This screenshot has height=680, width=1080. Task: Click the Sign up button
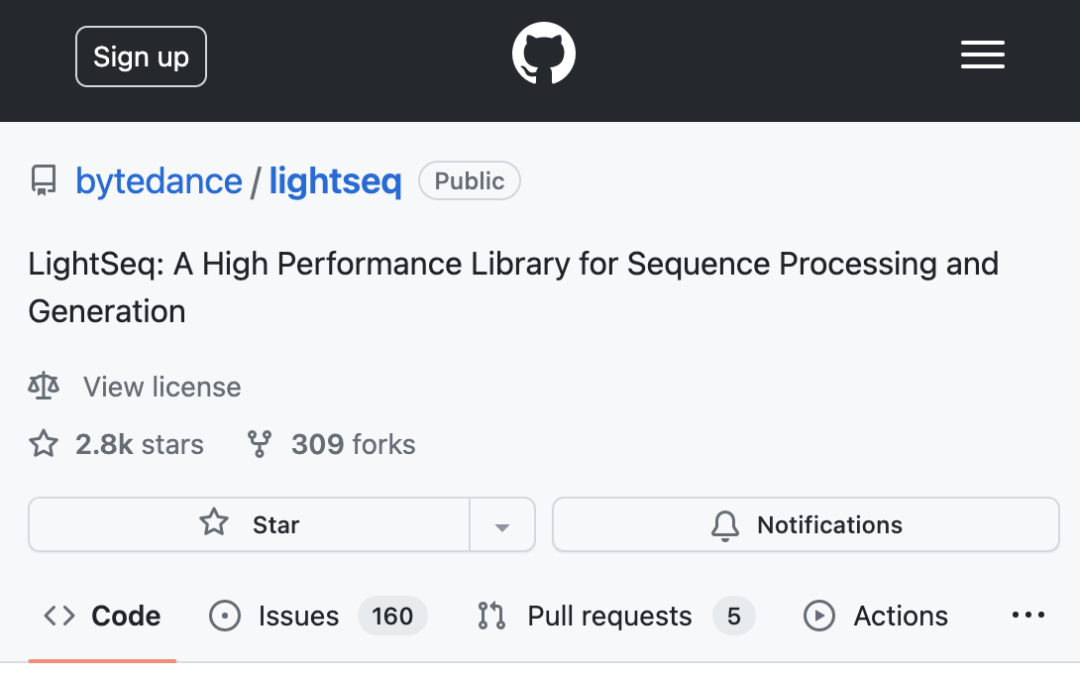140,56
